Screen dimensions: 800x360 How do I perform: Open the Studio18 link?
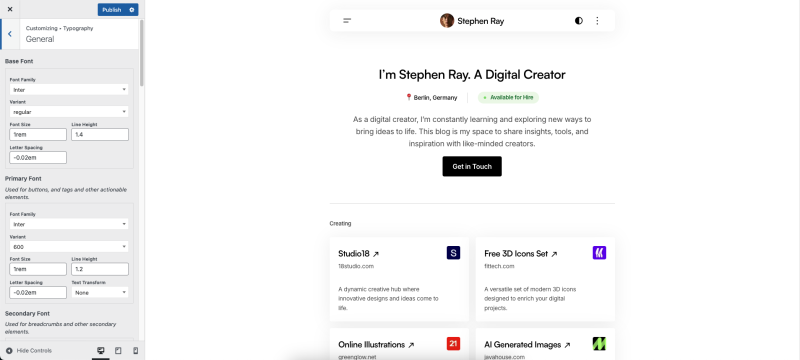359,253
